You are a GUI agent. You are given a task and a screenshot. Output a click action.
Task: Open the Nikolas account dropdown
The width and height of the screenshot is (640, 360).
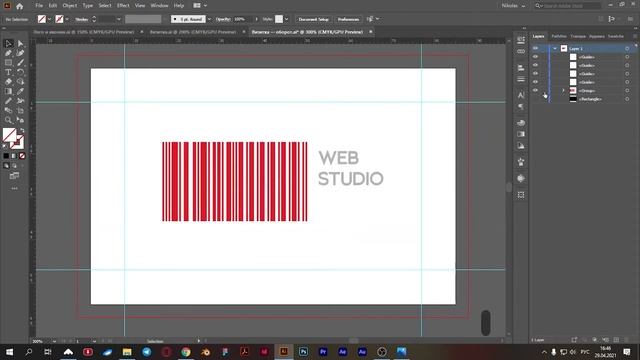[513, 6]
